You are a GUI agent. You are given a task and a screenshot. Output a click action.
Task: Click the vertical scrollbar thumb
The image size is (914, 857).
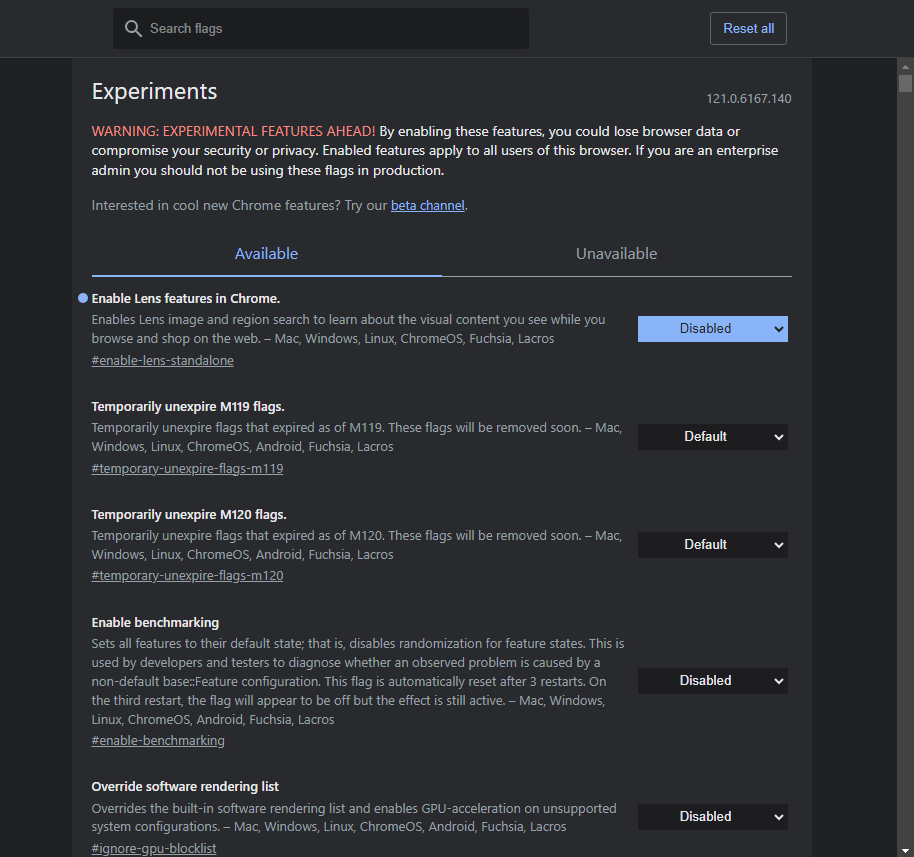point(905,84)
